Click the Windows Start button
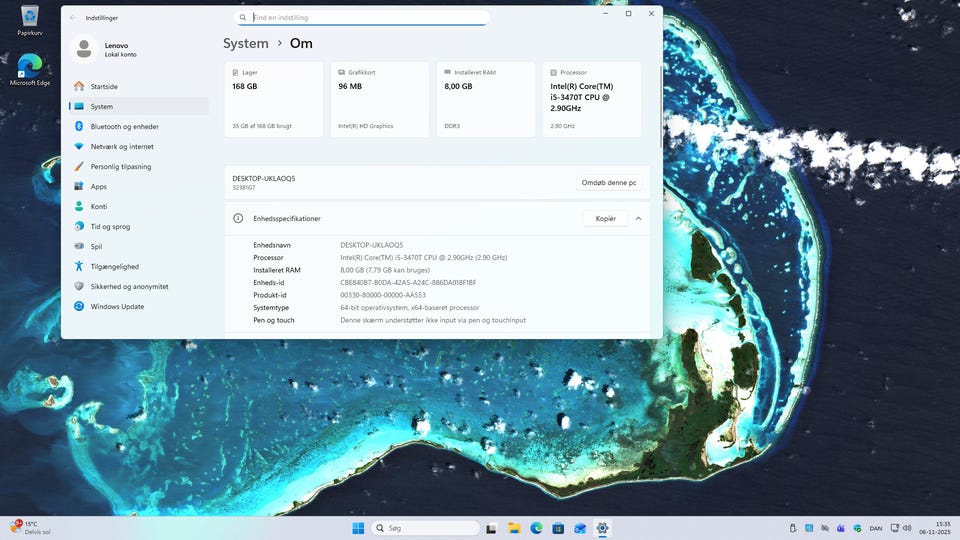 358,528
